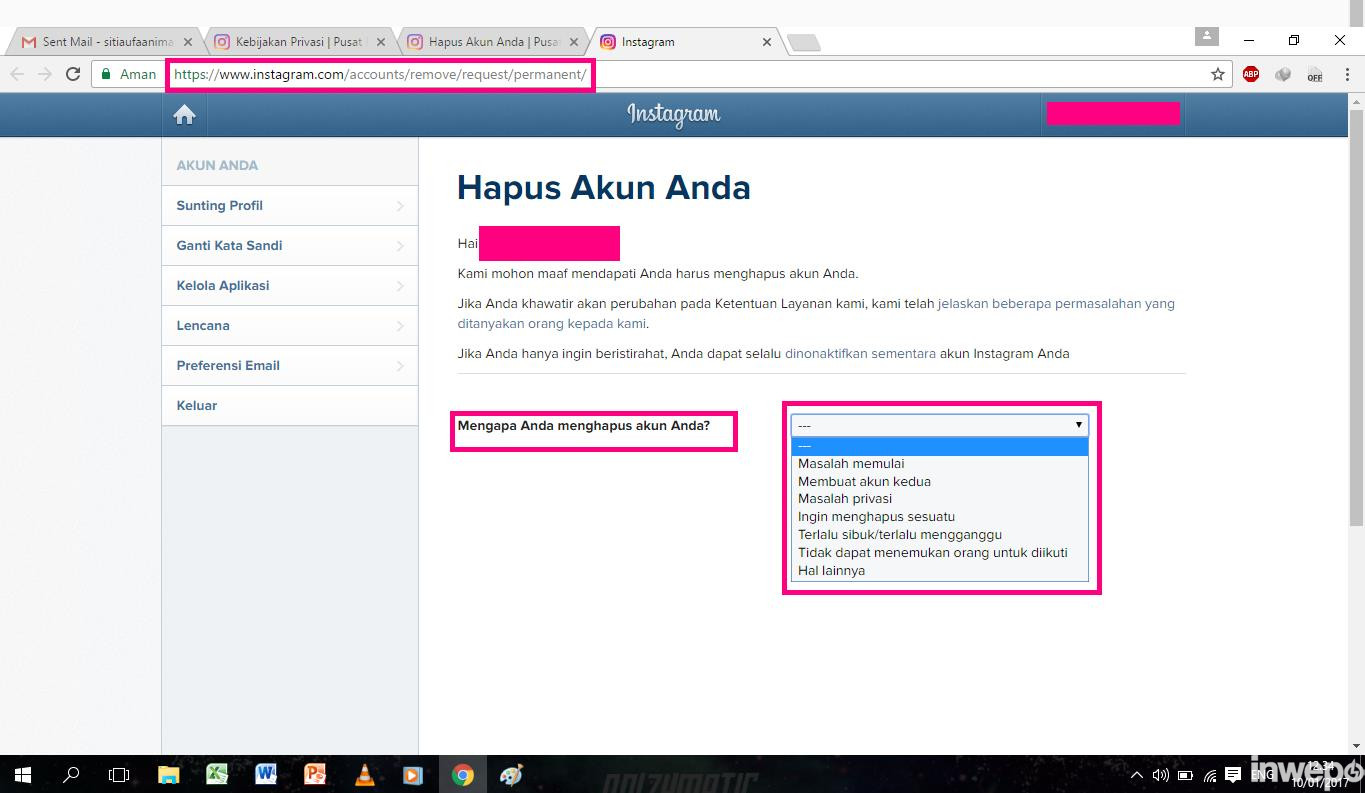Open Windows taskbar search

pyautogui.click(x=71, y=775)
